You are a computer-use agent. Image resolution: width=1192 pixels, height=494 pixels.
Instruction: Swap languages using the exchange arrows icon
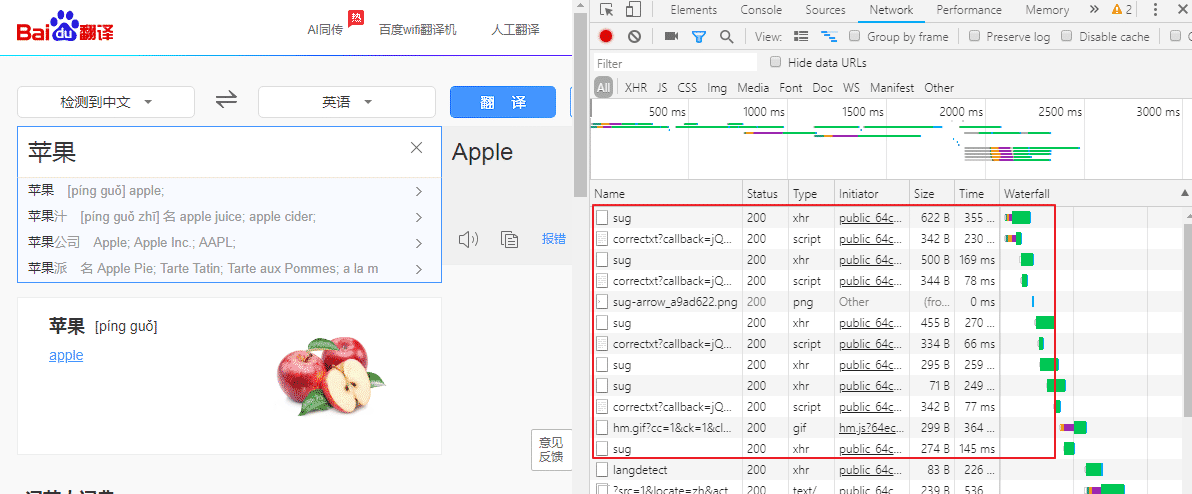click(226, 100)
